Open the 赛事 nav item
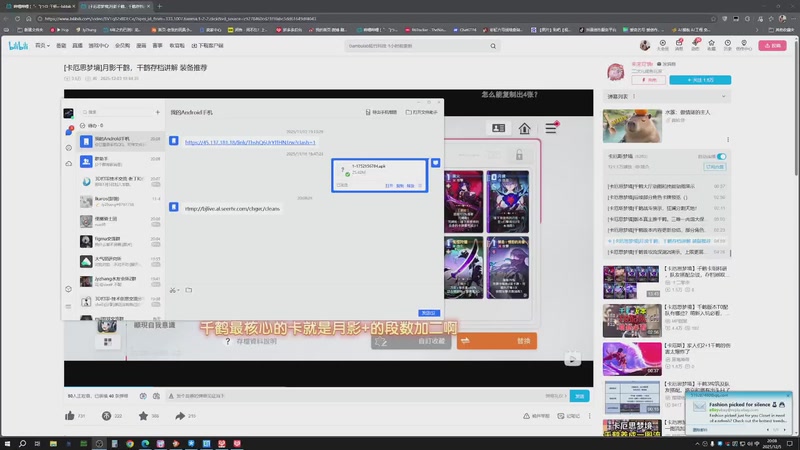The width and height of the screenshot is (800, 450). (x=158, y=46)
